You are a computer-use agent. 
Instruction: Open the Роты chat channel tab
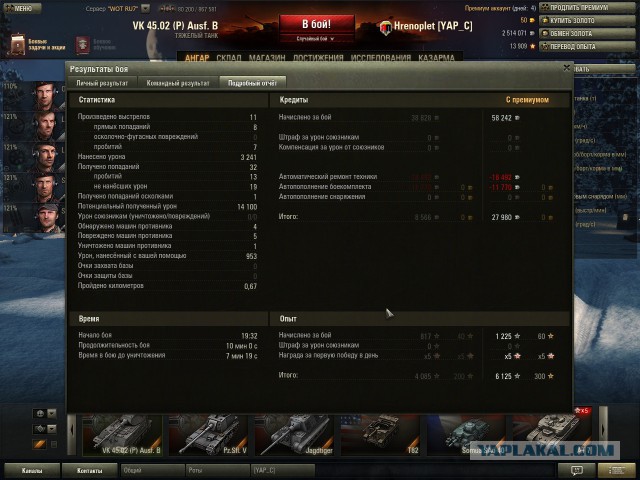coord(218,471)
